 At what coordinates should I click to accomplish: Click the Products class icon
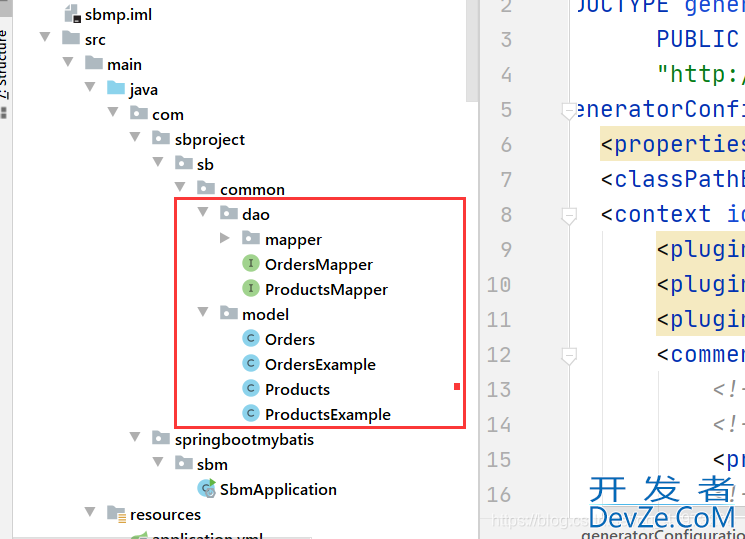(x=251, y=388)
